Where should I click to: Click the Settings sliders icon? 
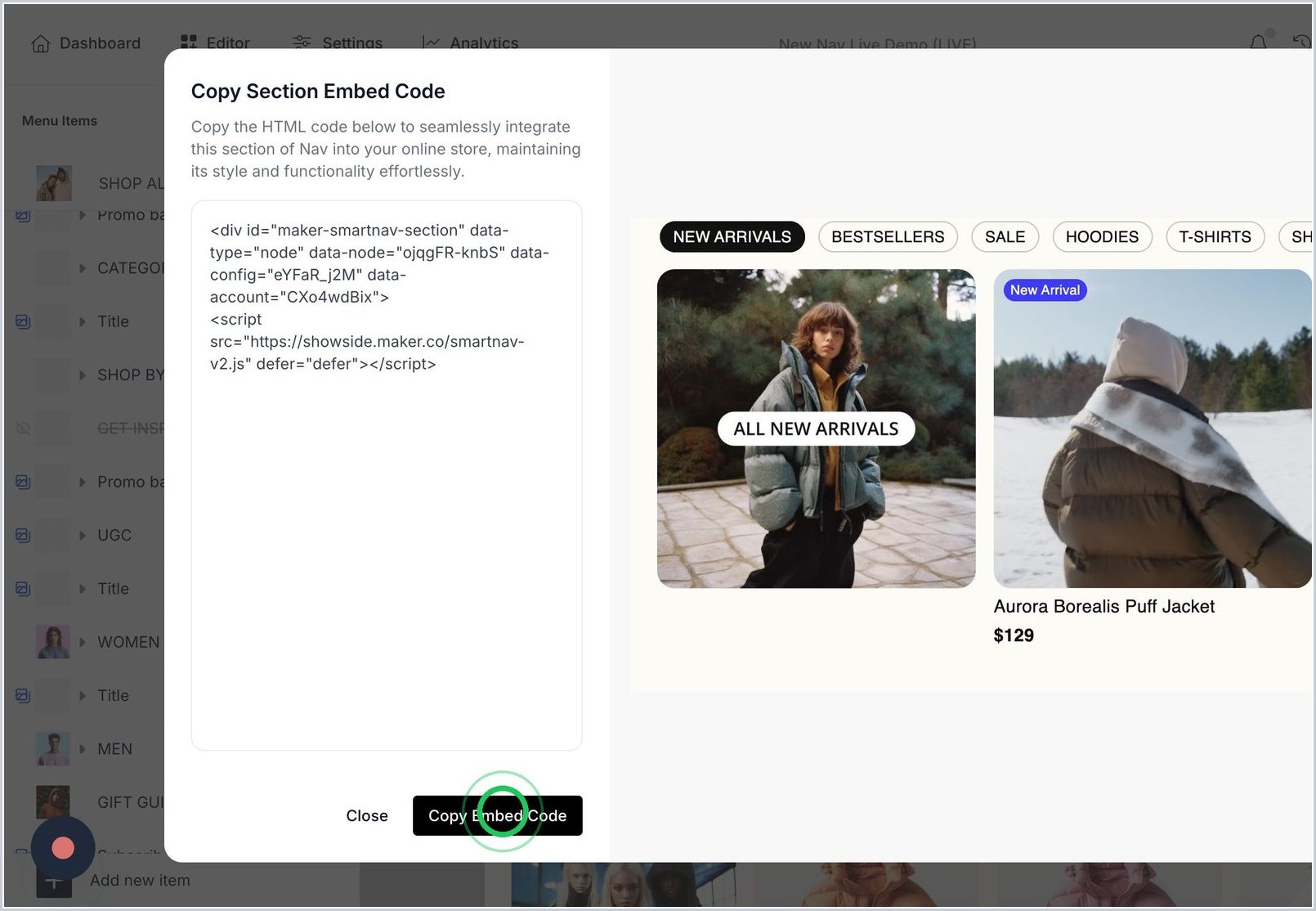click(x=302, y=43)
